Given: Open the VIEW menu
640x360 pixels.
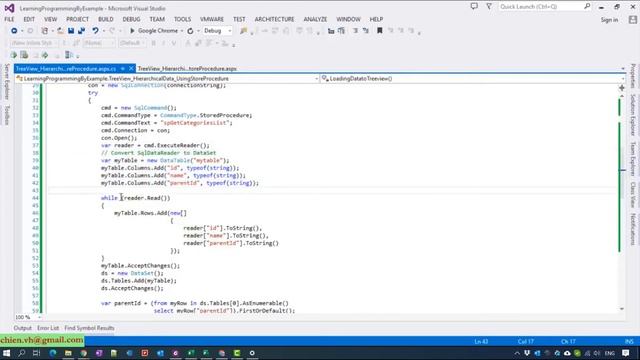Looking at the screenshot, I should pyautogui.click(x=51, y=19).
